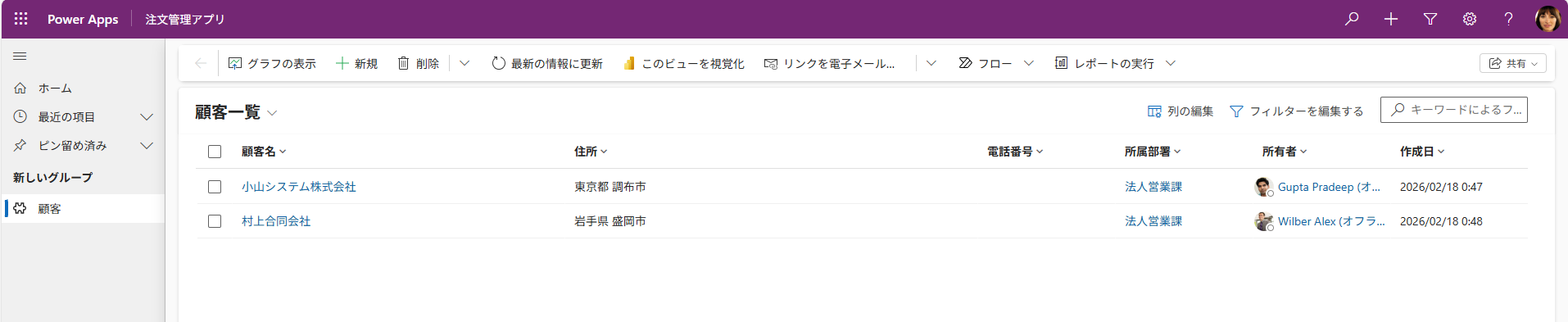Click the help question mark icon
The image size is (1568, 322).
[1508, 19]
